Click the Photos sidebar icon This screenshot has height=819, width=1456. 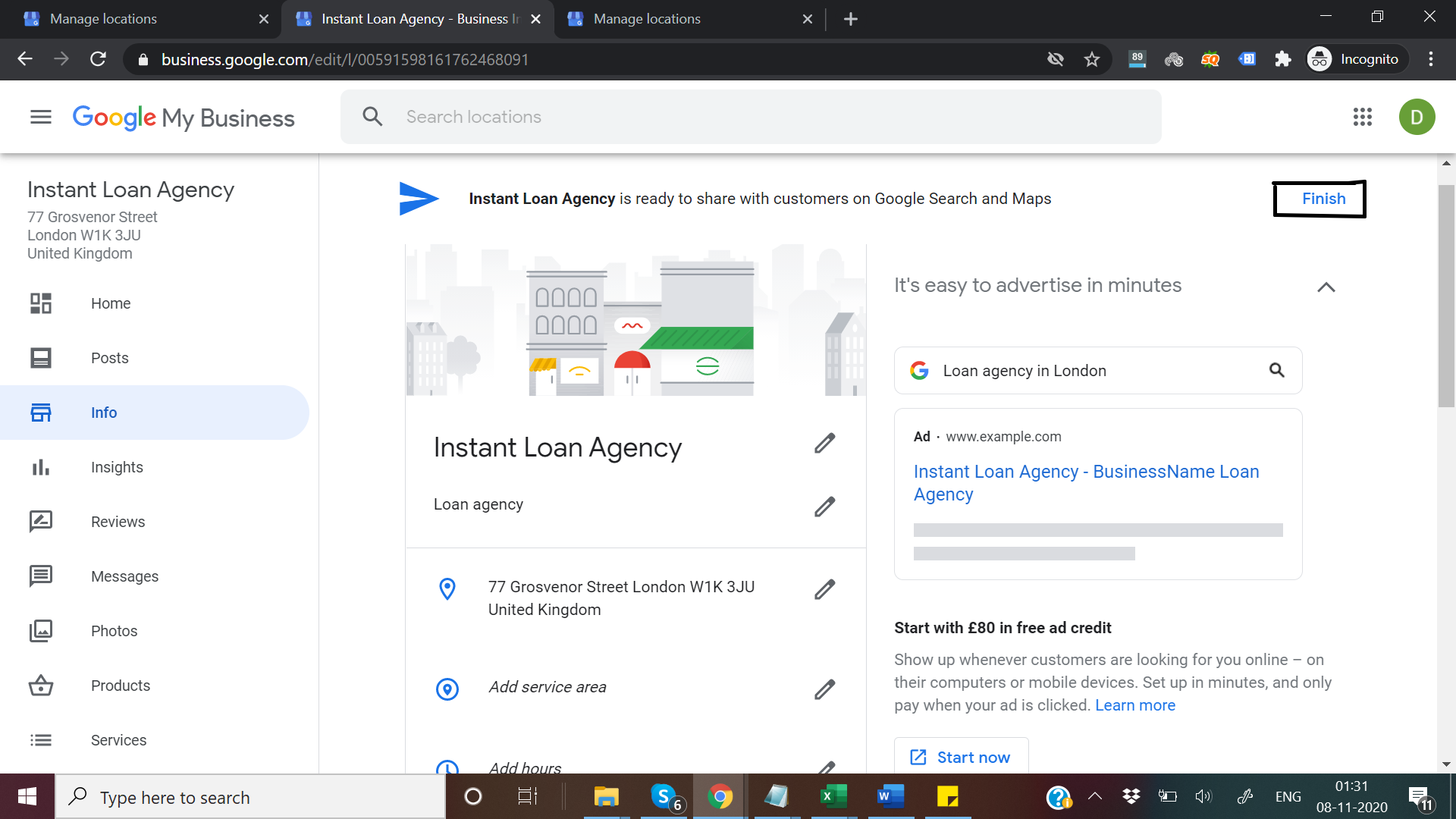(x=41, y=631)
